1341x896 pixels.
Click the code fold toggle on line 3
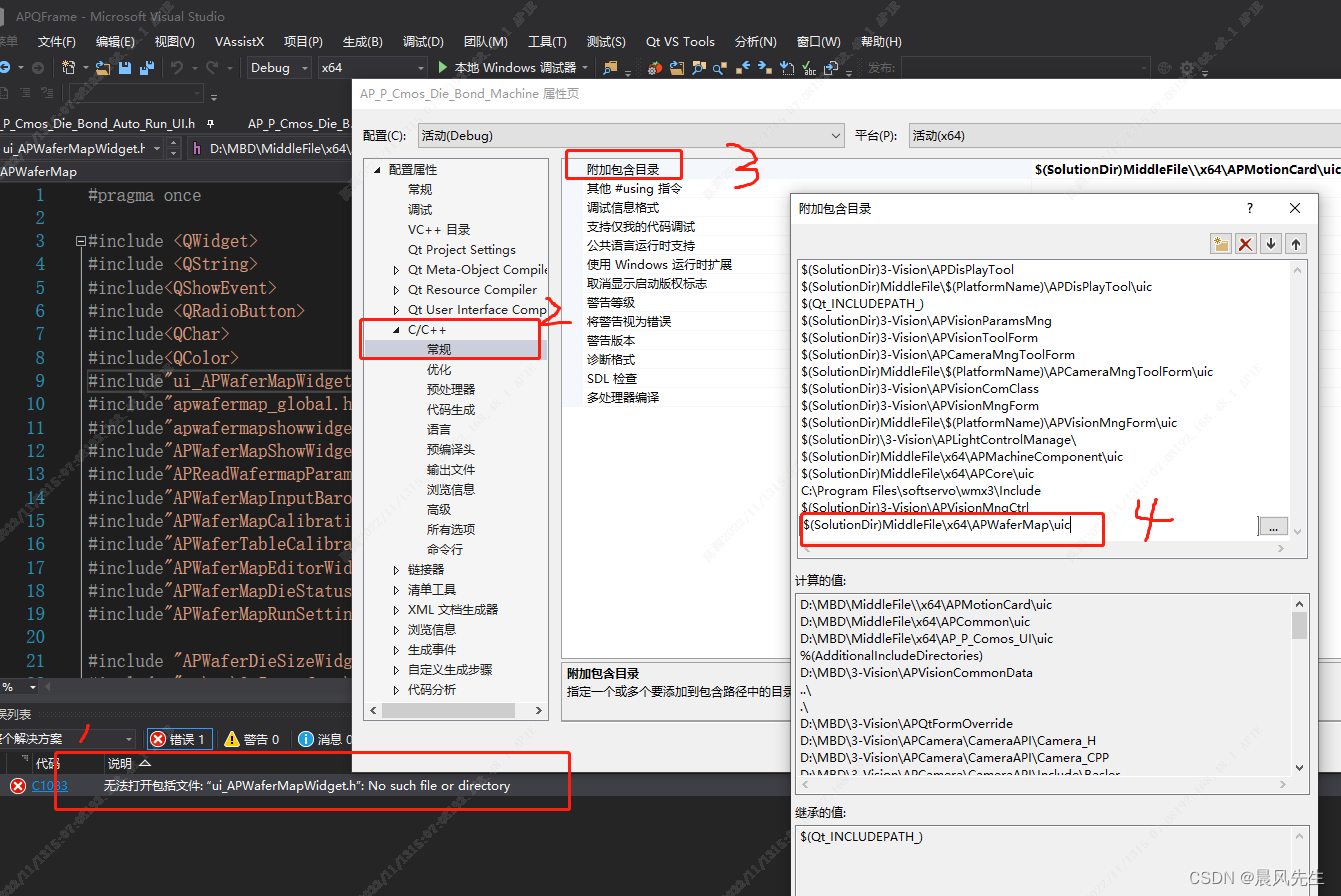81,241
